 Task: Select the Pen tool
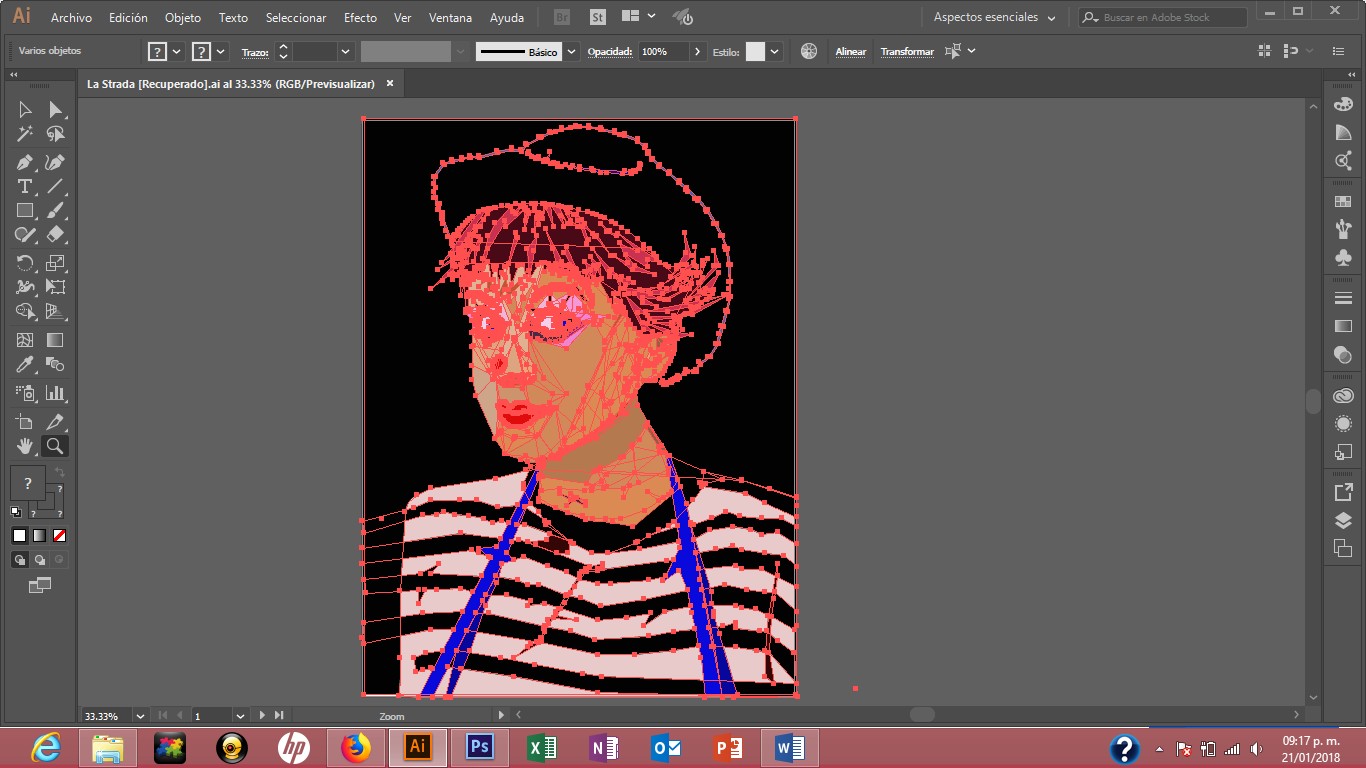point(25,162)
